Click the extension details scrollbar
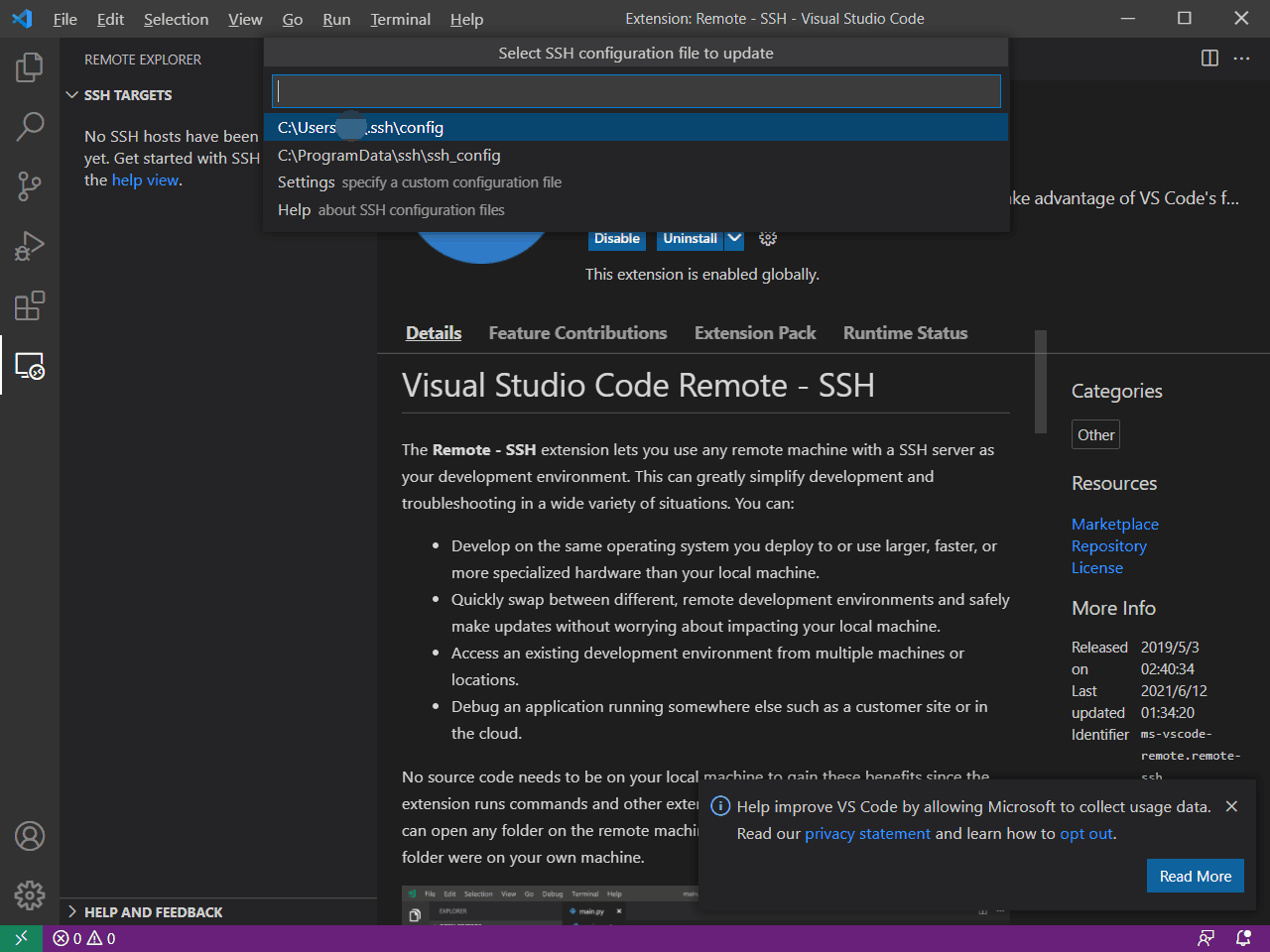Screen dimensions: 1270x952 point(1041,382)
